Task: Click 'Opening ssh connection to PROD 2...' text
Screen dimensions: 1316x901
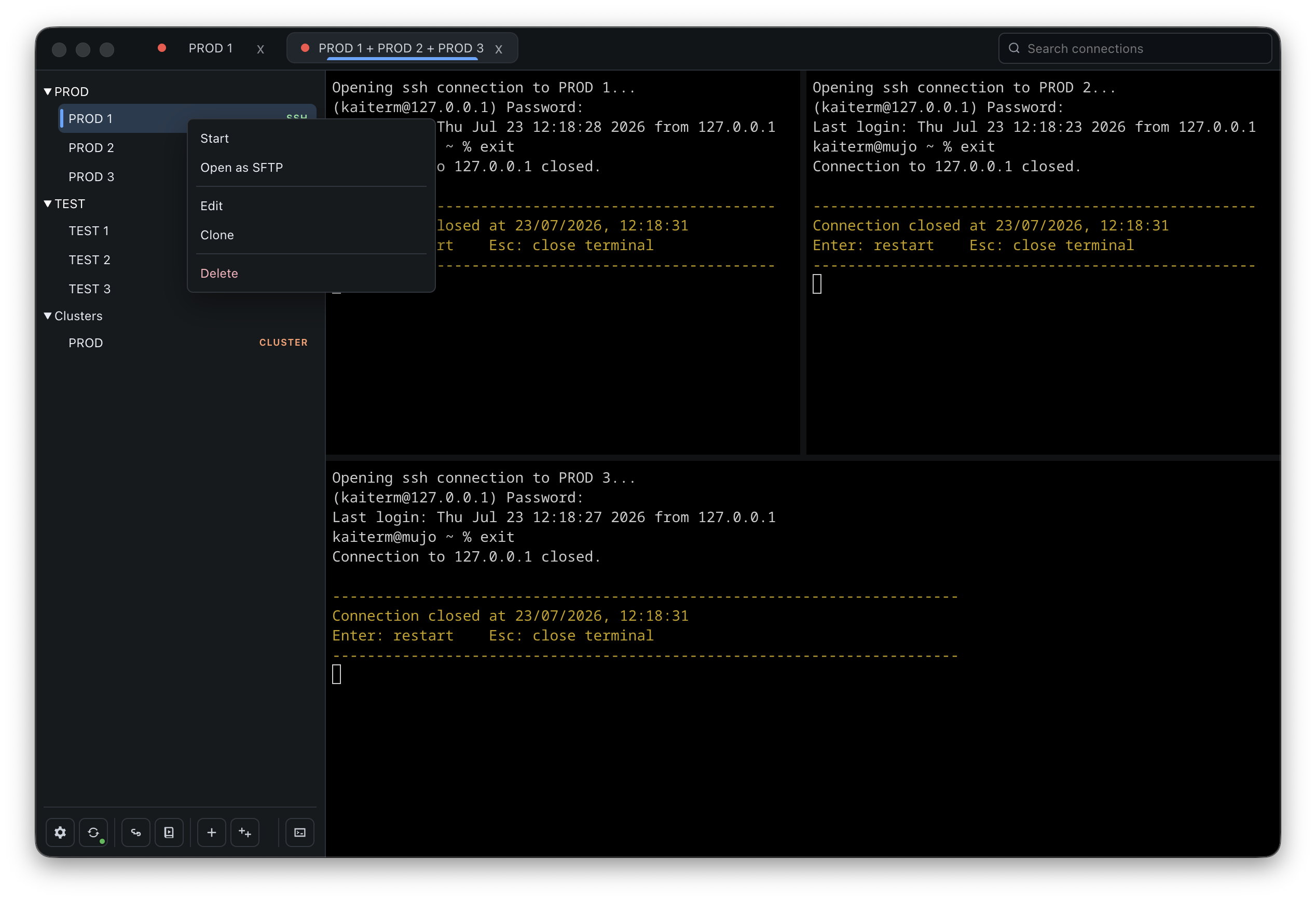Action: [x=964, y=87]
